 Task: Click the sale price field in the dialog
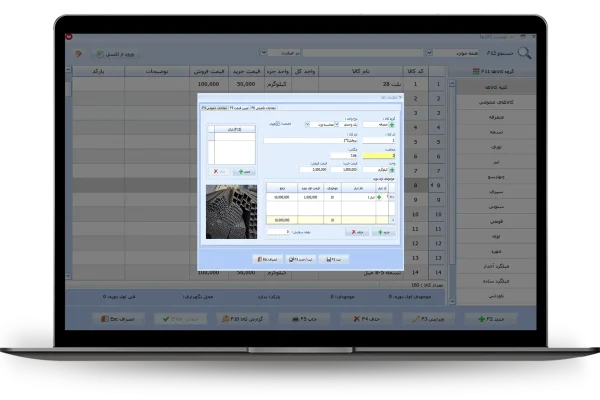313,169
